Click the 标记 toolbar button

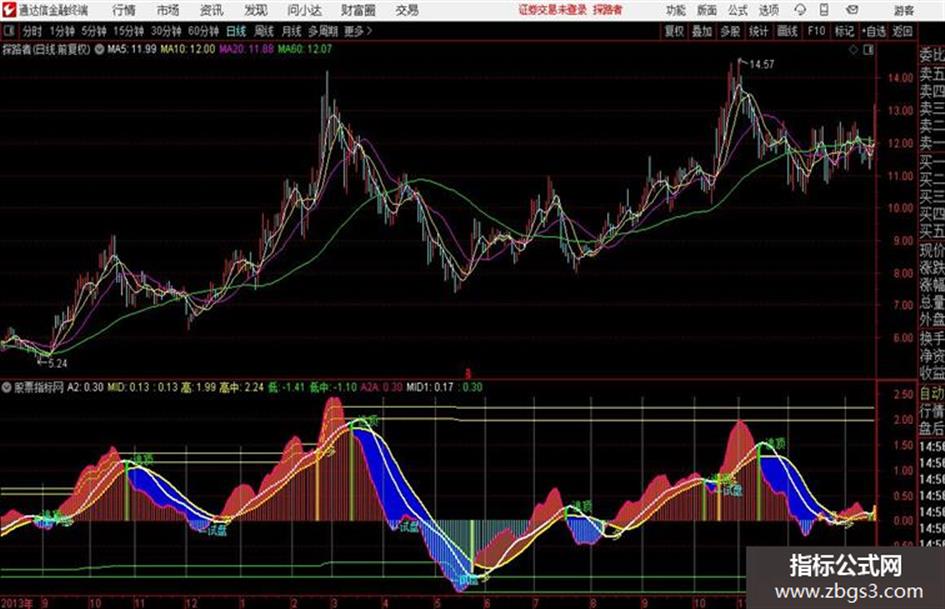(x=844, y=31)
